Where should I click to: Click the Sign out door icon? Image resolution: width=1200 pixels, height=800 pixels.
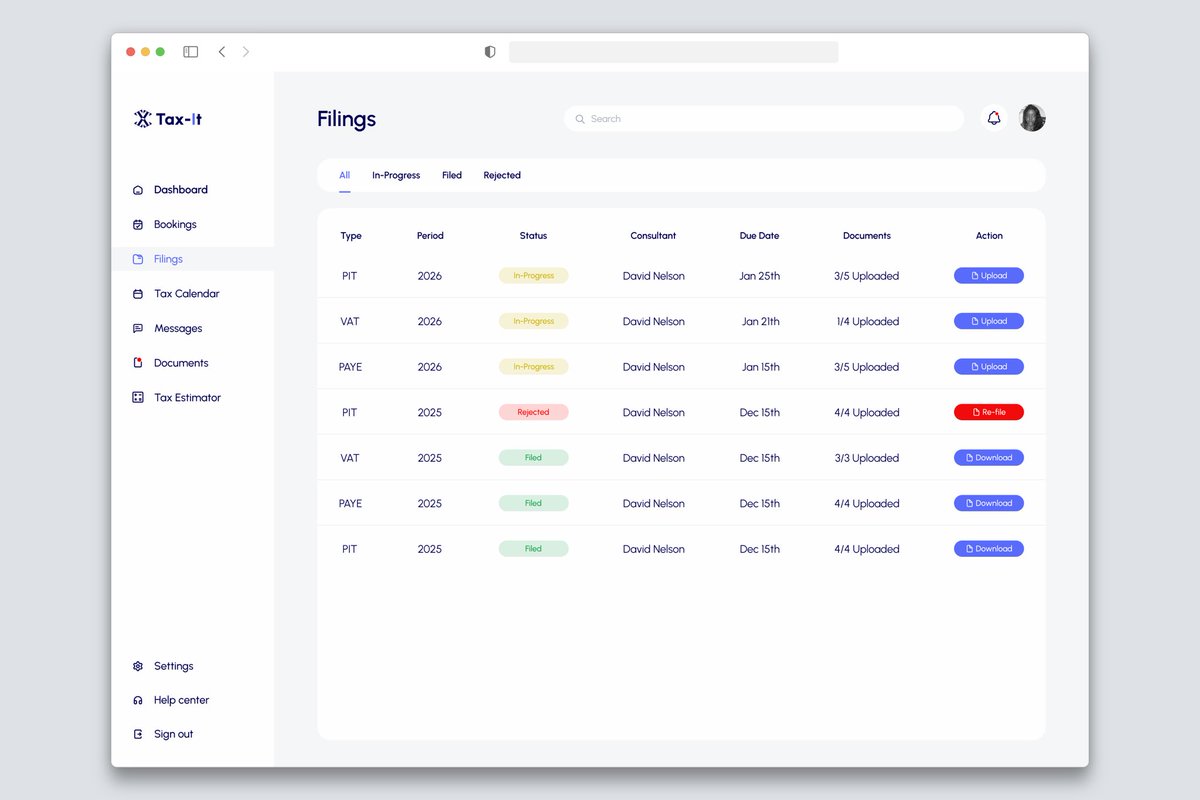[x=138, y=734]
